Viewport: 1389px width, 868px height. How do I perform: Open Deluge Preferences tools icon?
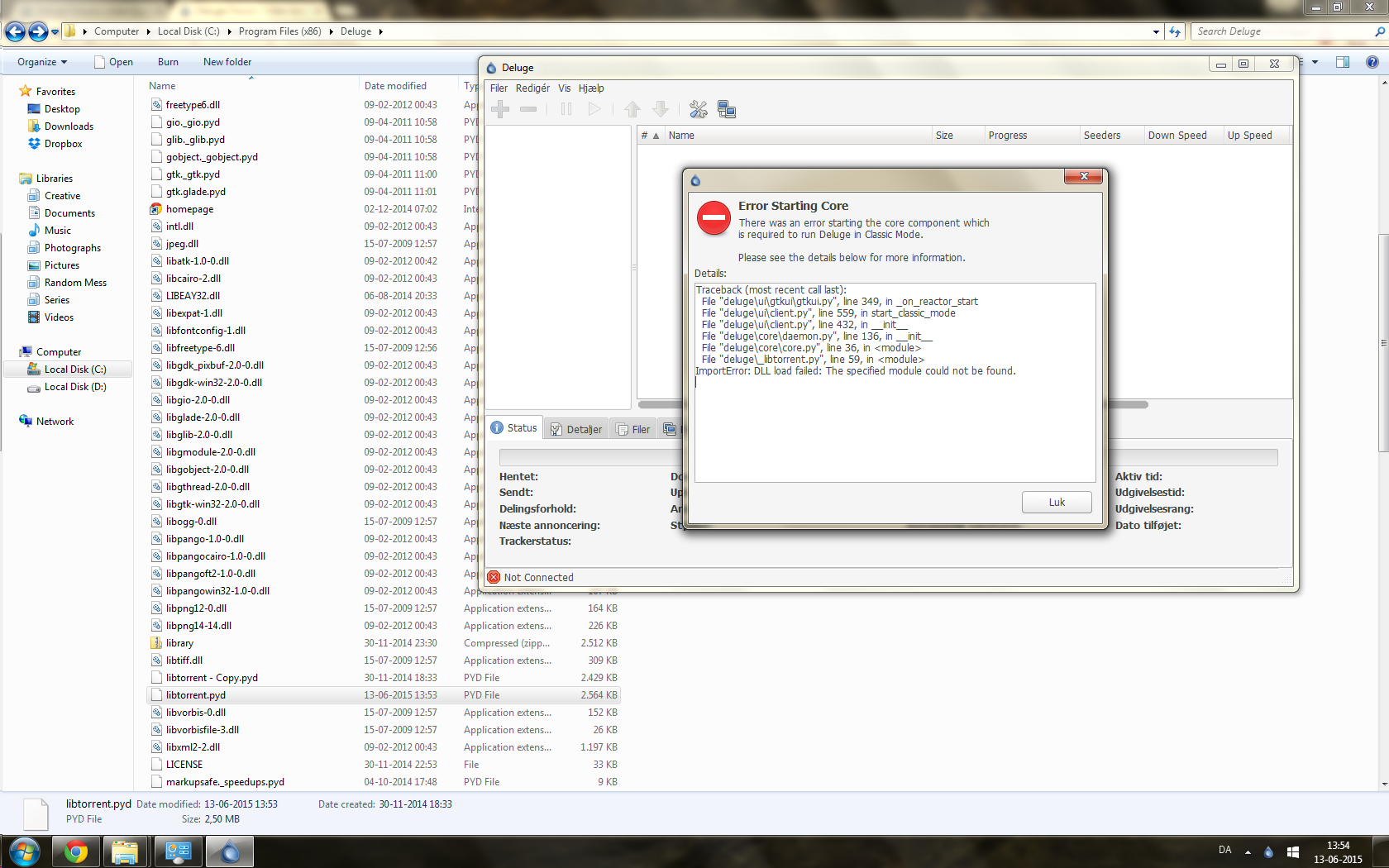[699, 109]
